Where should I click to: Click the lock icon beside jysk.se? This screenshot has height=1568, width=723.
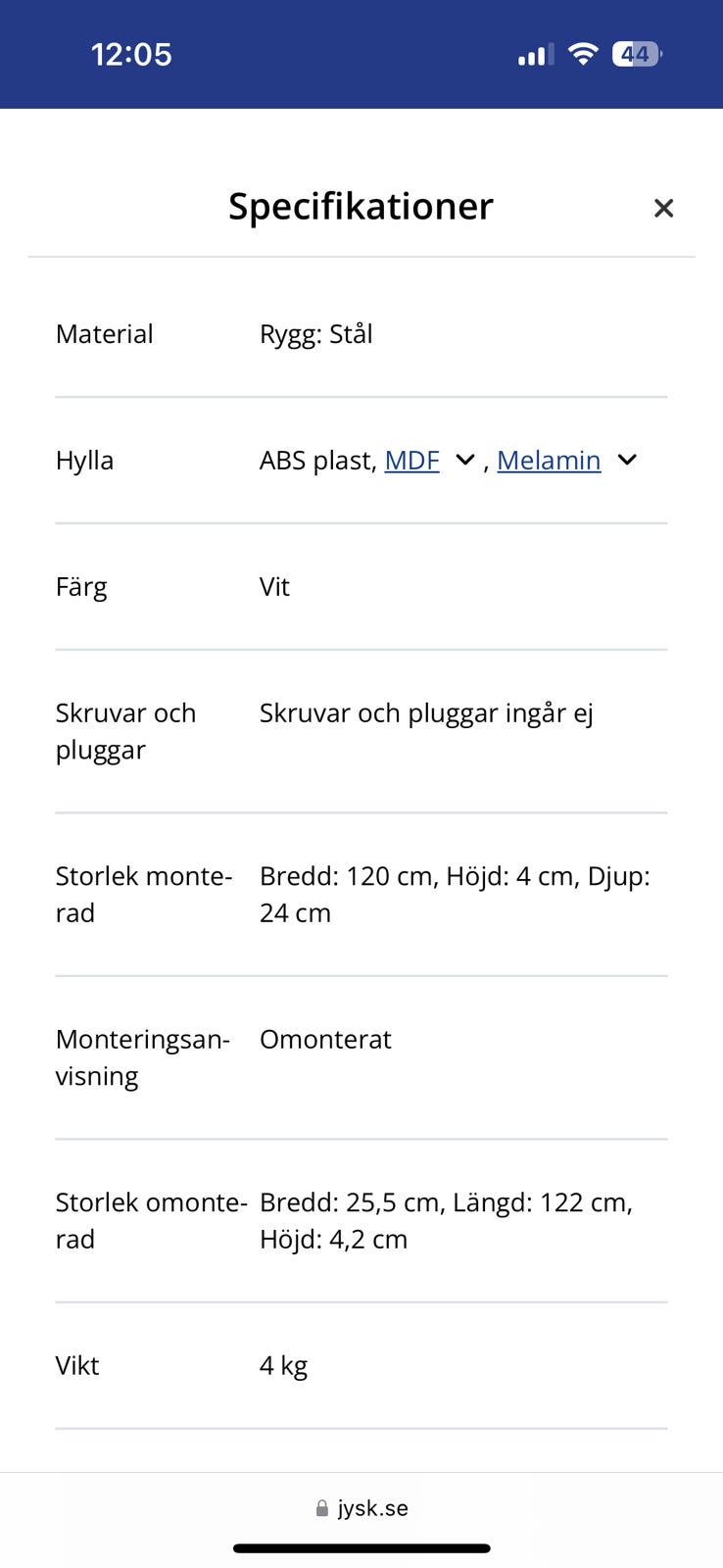click(x=321, y=1509)
